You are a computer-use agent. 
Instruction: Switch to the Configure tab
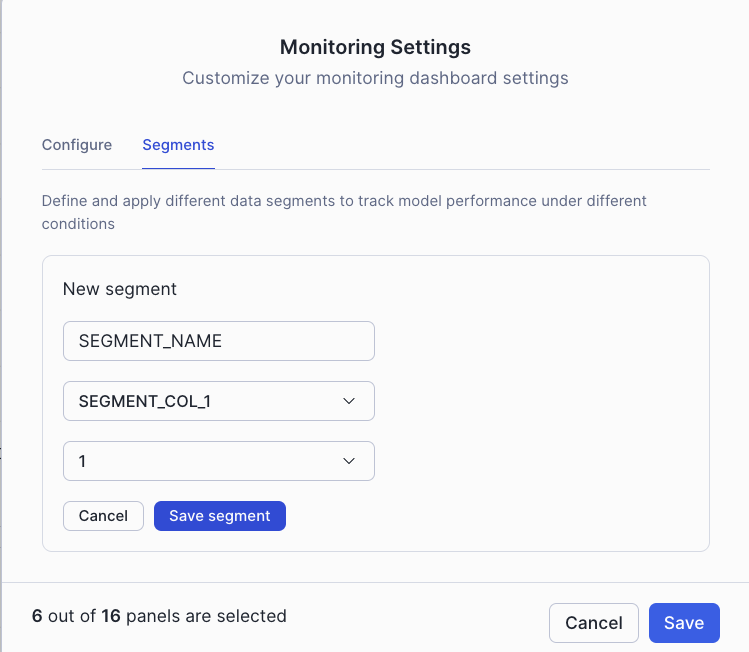click(77, 145)
